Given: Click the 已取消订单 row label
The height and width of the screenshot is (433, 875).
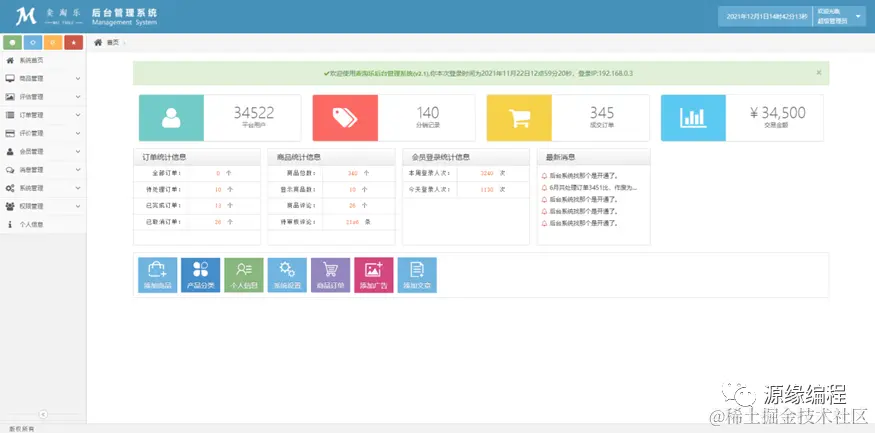Looking at the screenshot, I should [163, 222].
